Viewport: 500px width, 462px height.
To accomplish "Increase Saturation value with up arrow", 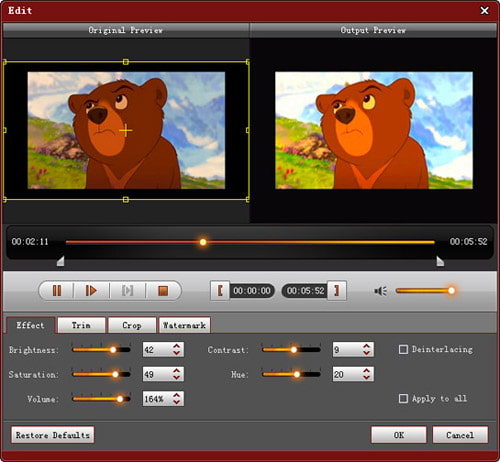I will (x=177, y=371).
